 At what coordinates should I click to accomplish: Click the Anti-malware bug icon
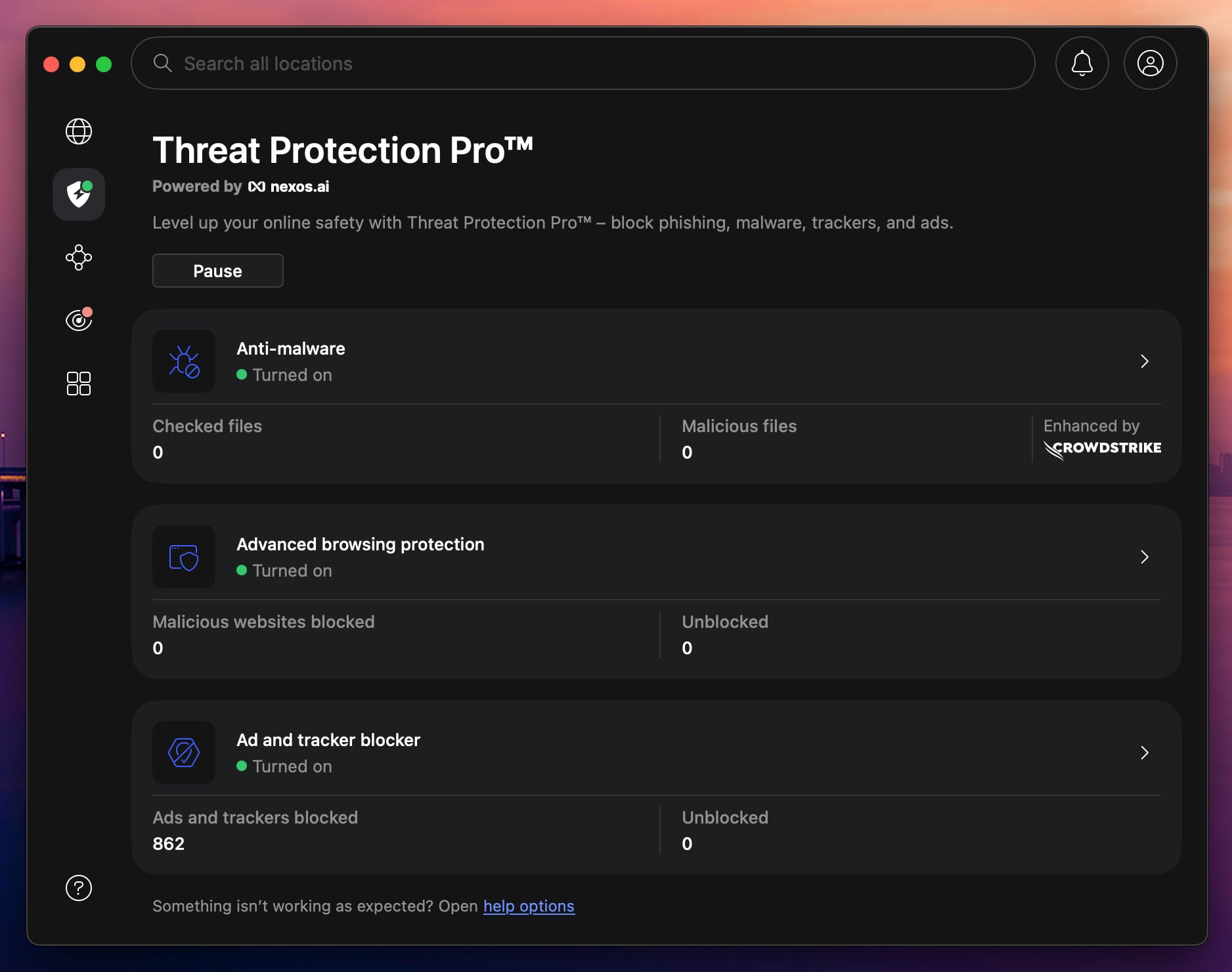tap(184, 361)
